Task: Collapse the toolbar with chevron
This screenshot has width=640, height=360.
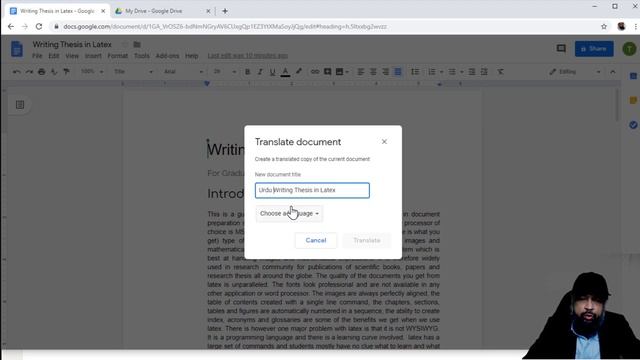Action: coord(613,72)
